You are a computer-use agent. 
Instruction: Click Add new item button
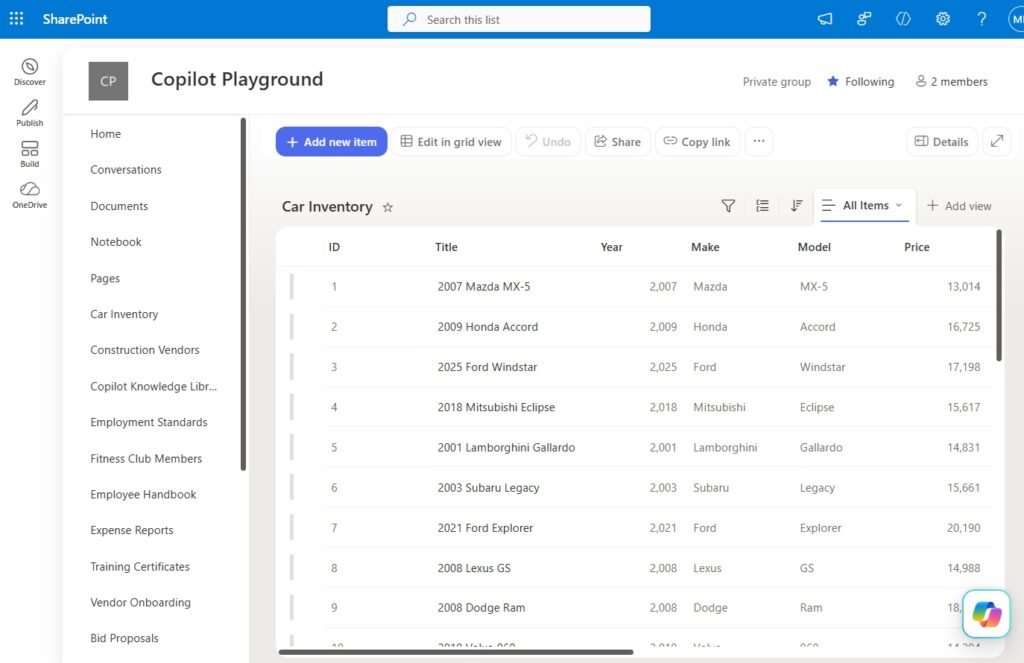click(x=331, y=142)
